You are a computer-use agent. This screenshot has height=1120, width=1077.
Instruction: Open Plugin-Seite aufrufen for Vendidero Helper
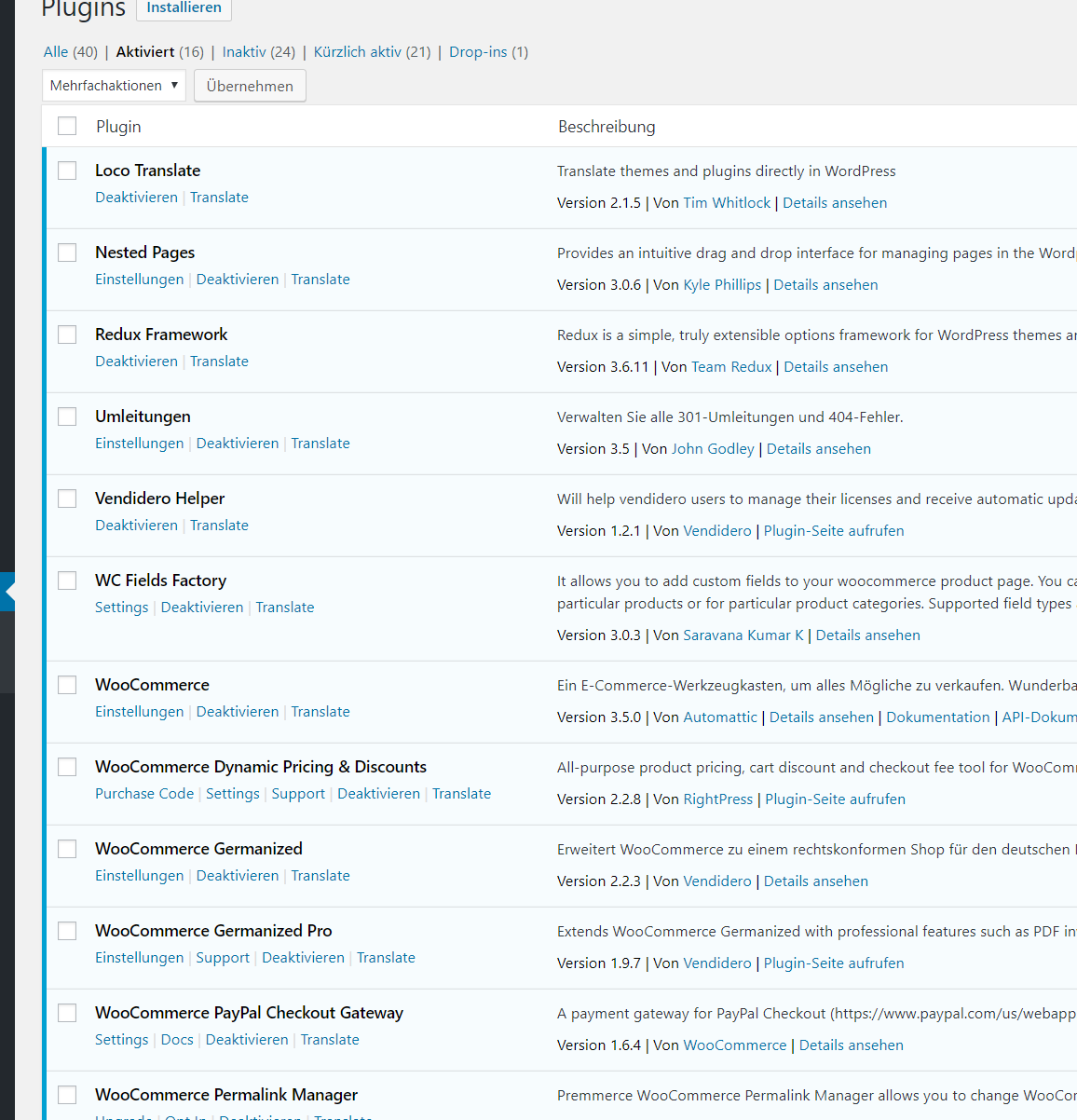coord(834,531)
